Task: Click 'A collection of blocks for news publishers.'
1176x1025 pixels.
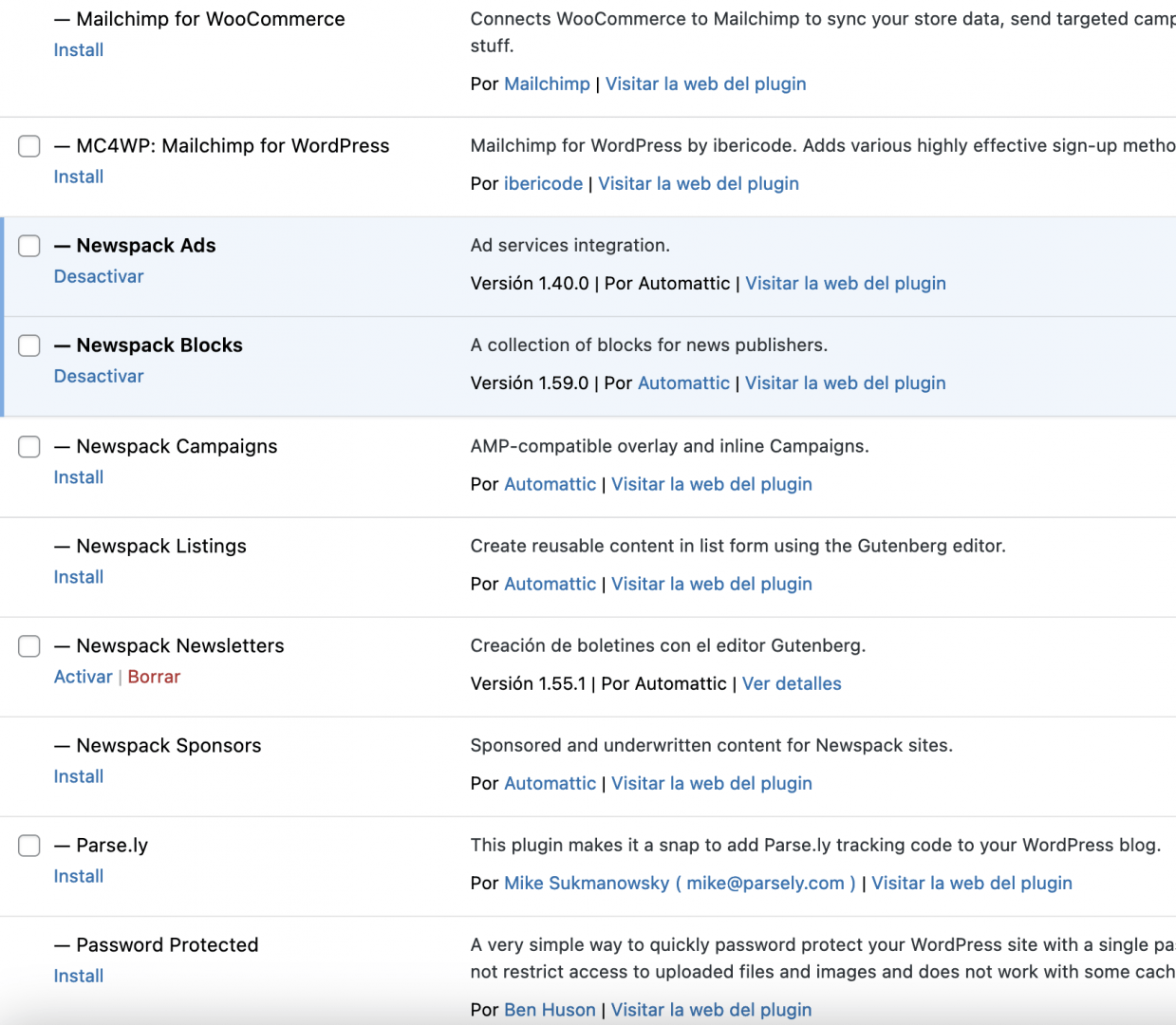Action: click(x=649, y=345)
